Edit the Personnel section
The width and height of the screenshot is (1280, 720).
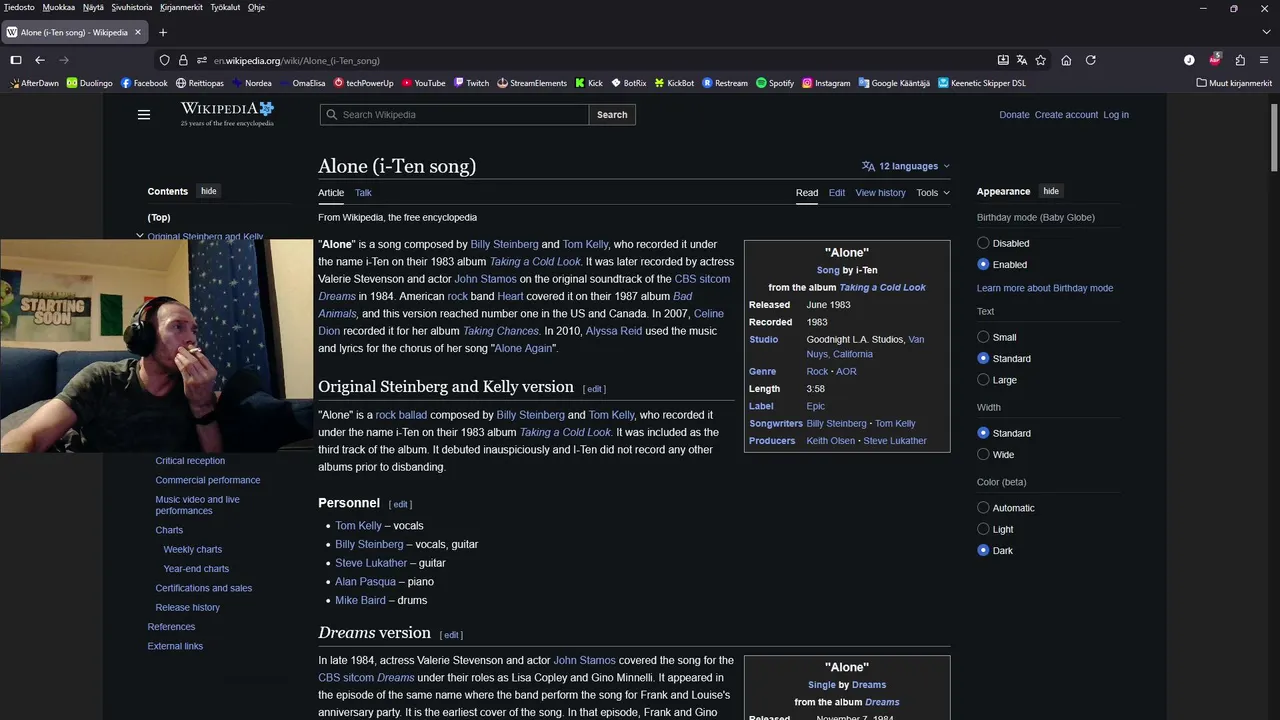[400, 504]
